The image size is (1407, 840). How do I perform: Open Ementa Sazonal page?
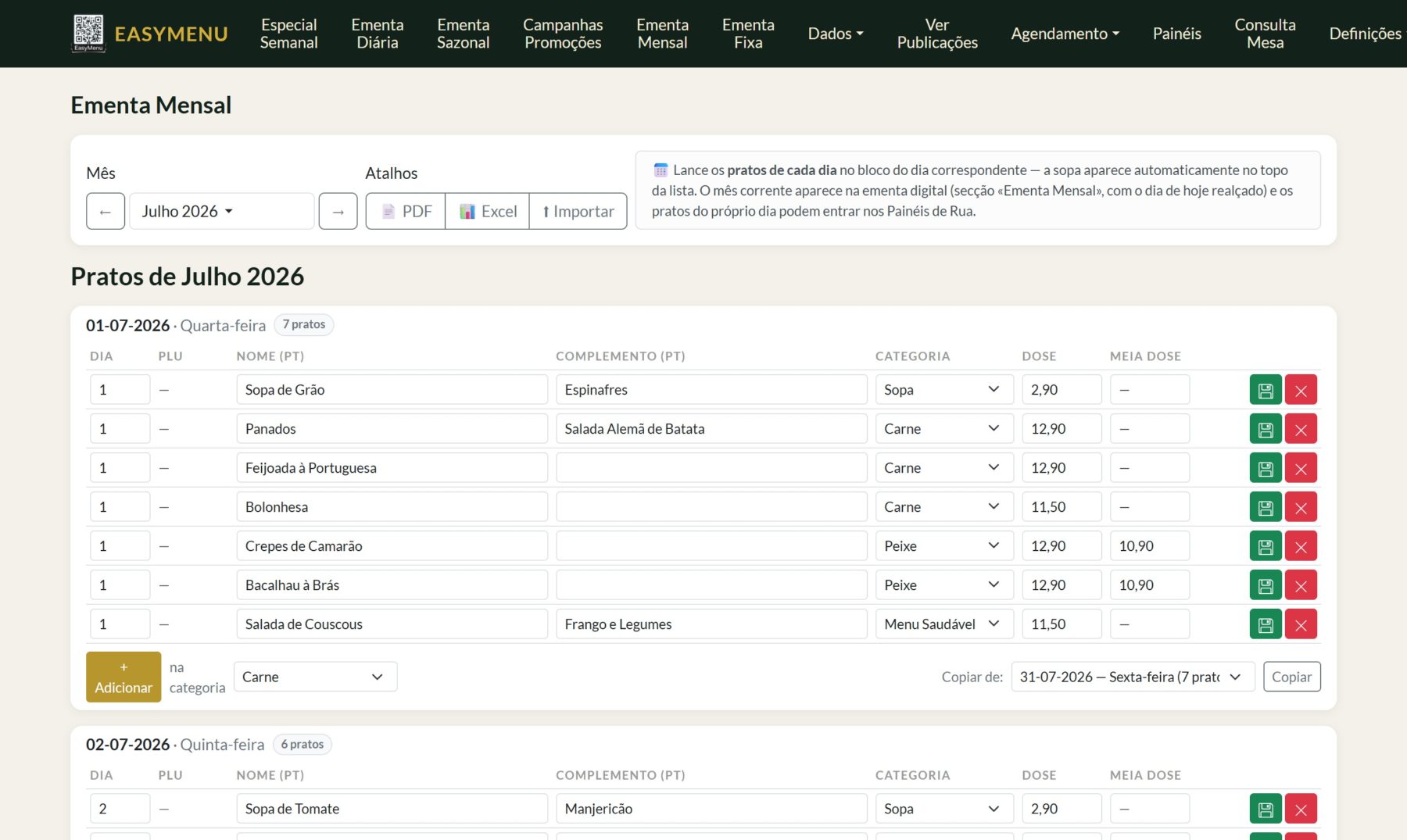463,34
